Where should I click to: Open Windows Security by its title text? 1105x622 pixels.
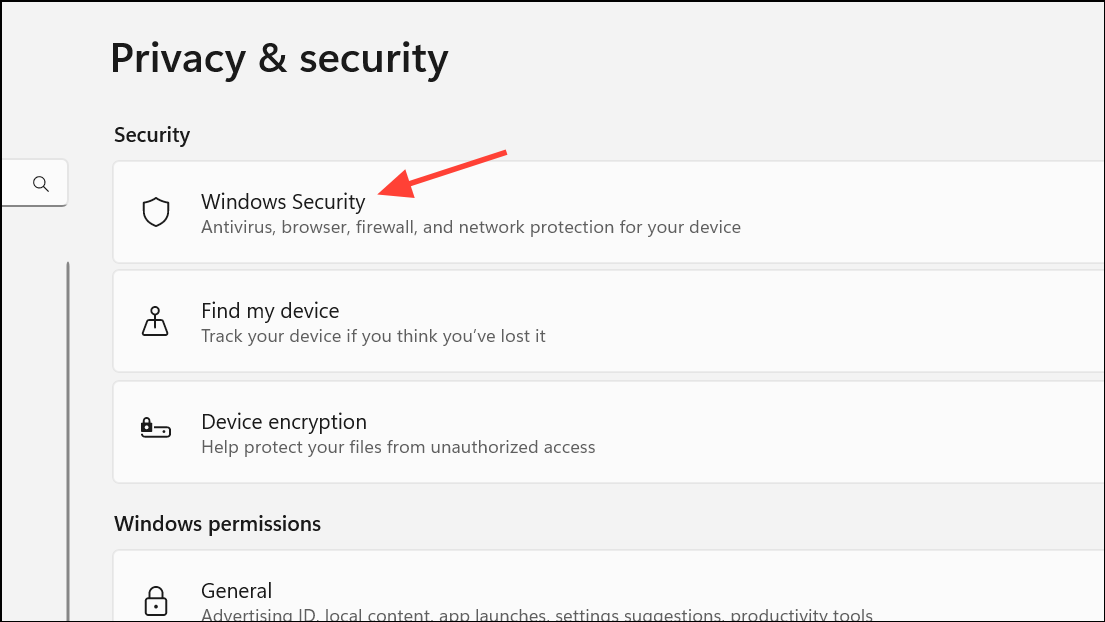(283, 201)
